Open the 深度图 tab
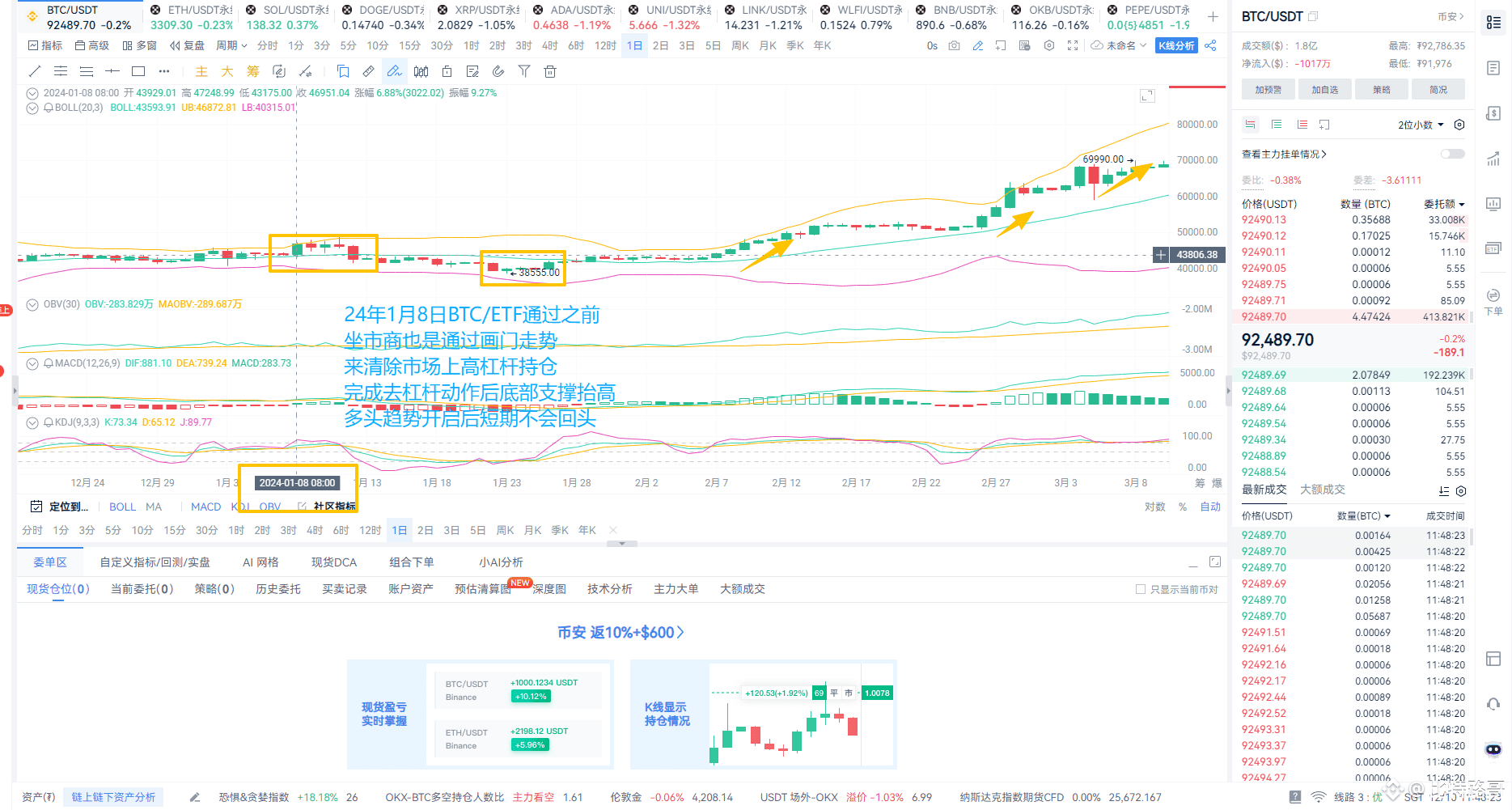This screenshot has height=810, width=1512. pos(549,589)
